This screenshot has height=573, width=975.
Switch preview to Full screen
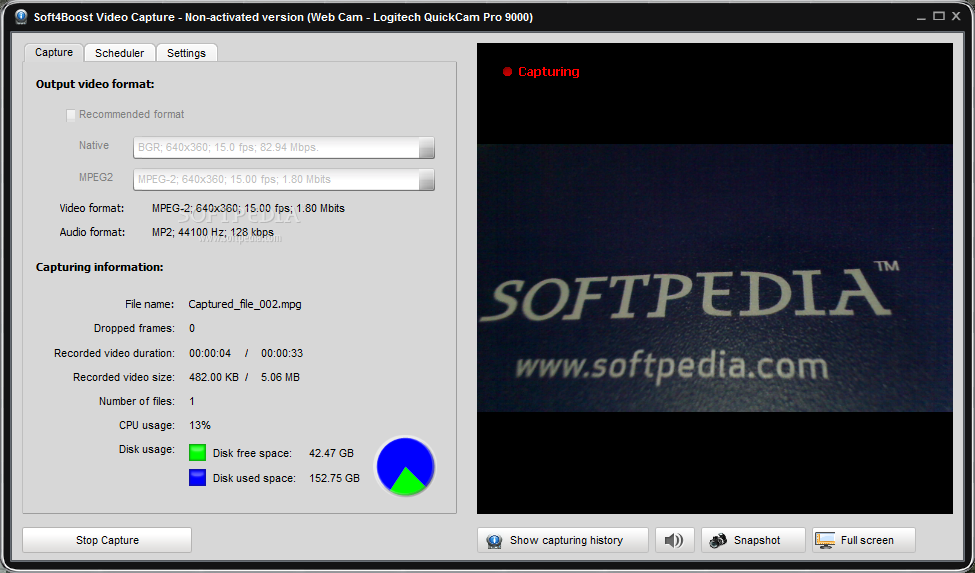[x=864, y=540]
